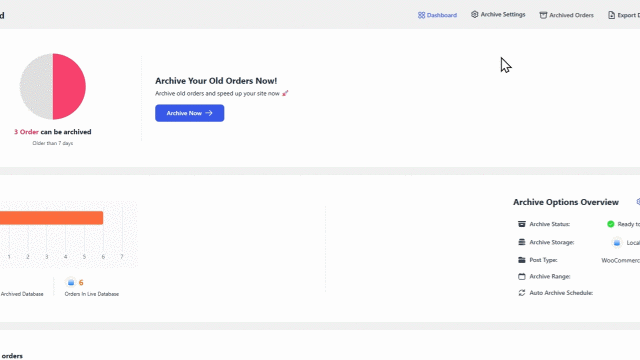Click the Archive Range calendar icon
The image size is (640, 360).
point(522,276)
